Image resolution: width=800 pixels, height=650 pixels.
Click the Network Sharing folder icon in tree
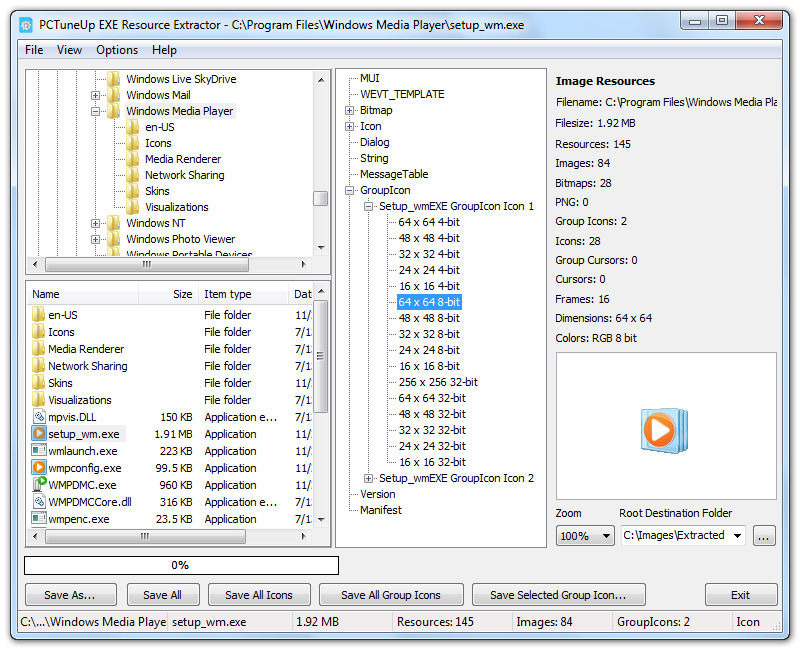(133, 175)
